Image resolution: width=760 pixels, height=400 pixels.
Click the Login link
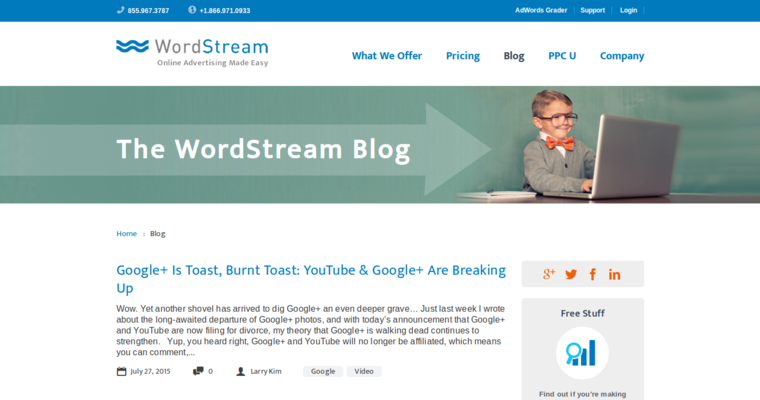click(628, 10)
